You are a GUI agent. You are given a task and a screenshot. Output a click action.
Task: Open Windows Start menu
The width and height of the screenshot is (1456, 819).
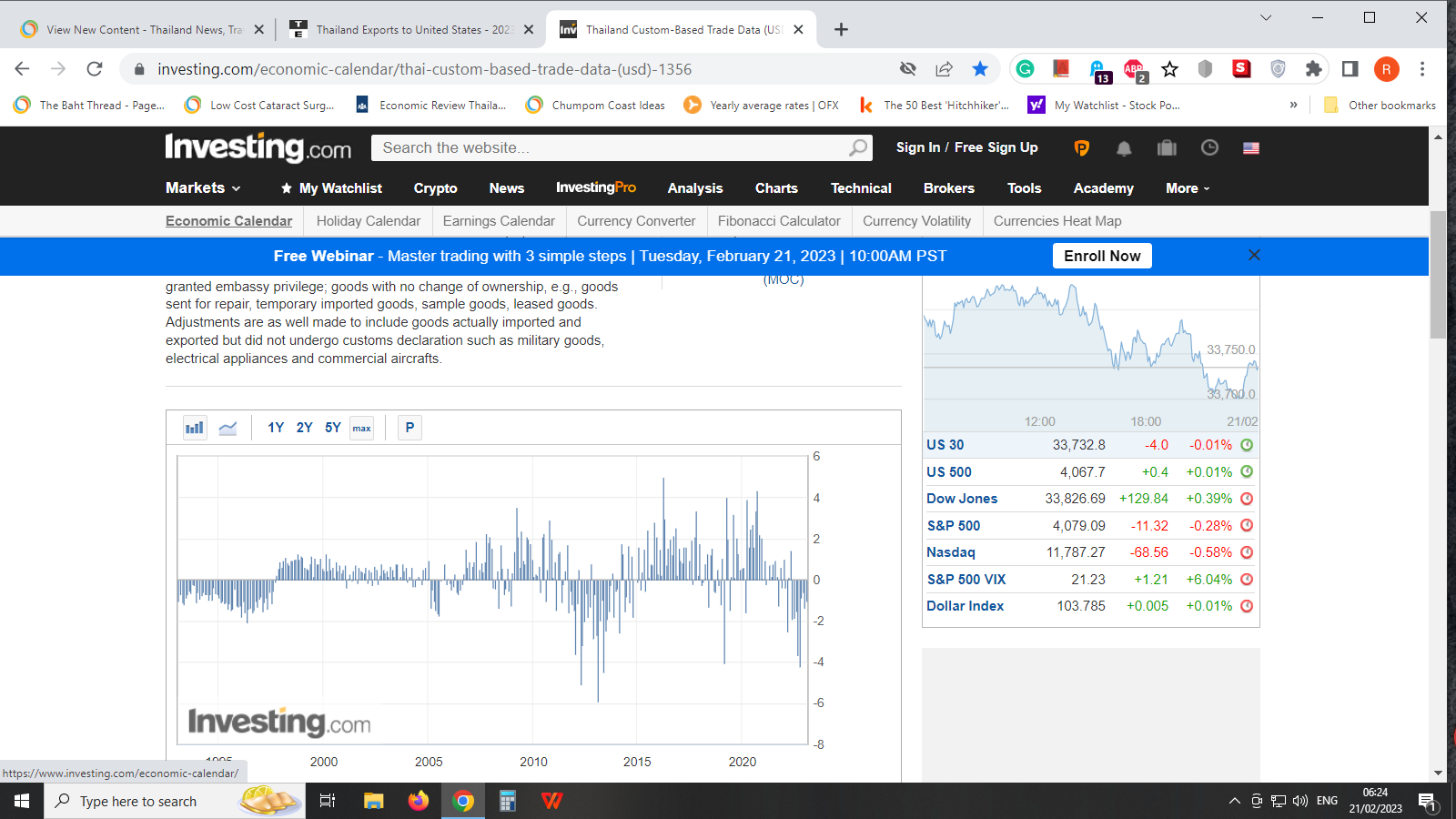coord(22,801)
